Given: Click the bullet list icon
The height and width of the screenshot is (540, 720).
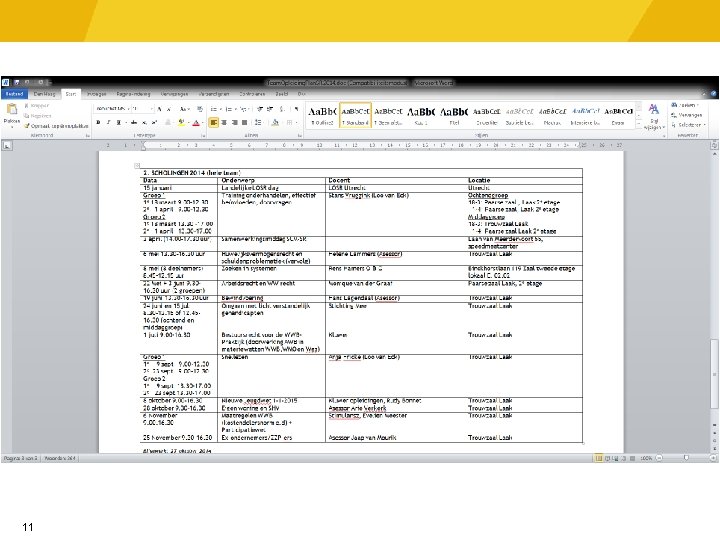Looking at the screenshot, I should [x=214, y=109].
